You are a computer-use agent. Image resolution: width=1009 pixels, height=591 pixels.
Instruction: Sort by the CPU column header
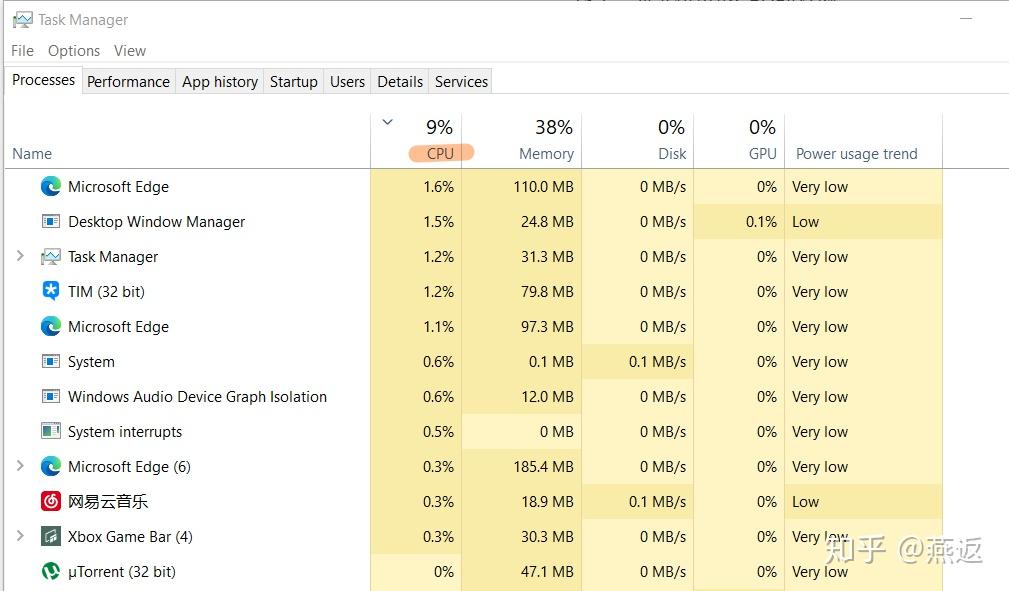click(441, 153)
